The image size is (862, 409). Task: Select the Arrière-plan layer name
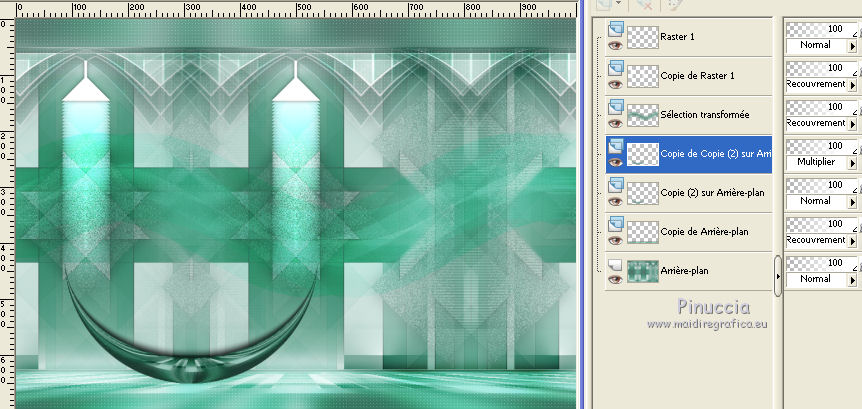[x=684, y=271]
